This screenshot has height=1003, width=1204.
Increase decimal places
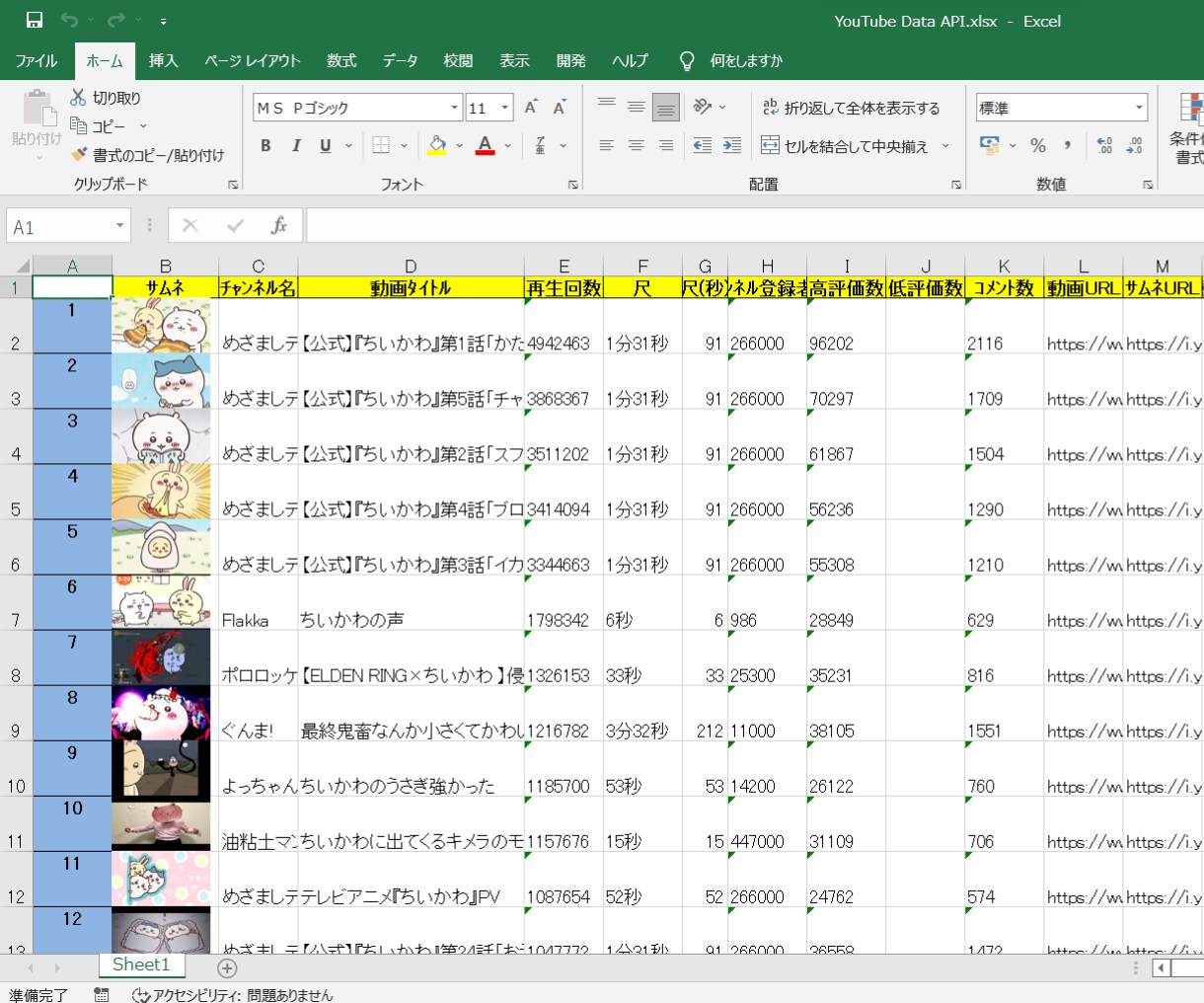click(x=1104, y=145)
